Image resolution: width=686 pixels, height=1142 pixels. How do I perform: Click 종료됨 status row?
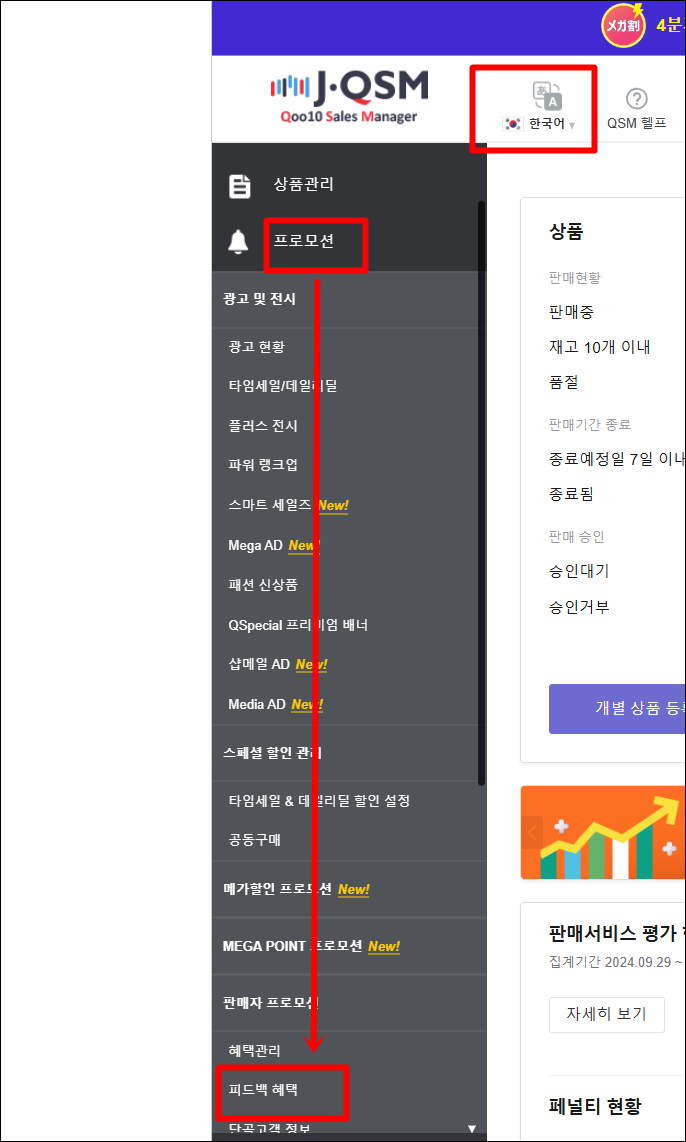click(x=571, y=494)
